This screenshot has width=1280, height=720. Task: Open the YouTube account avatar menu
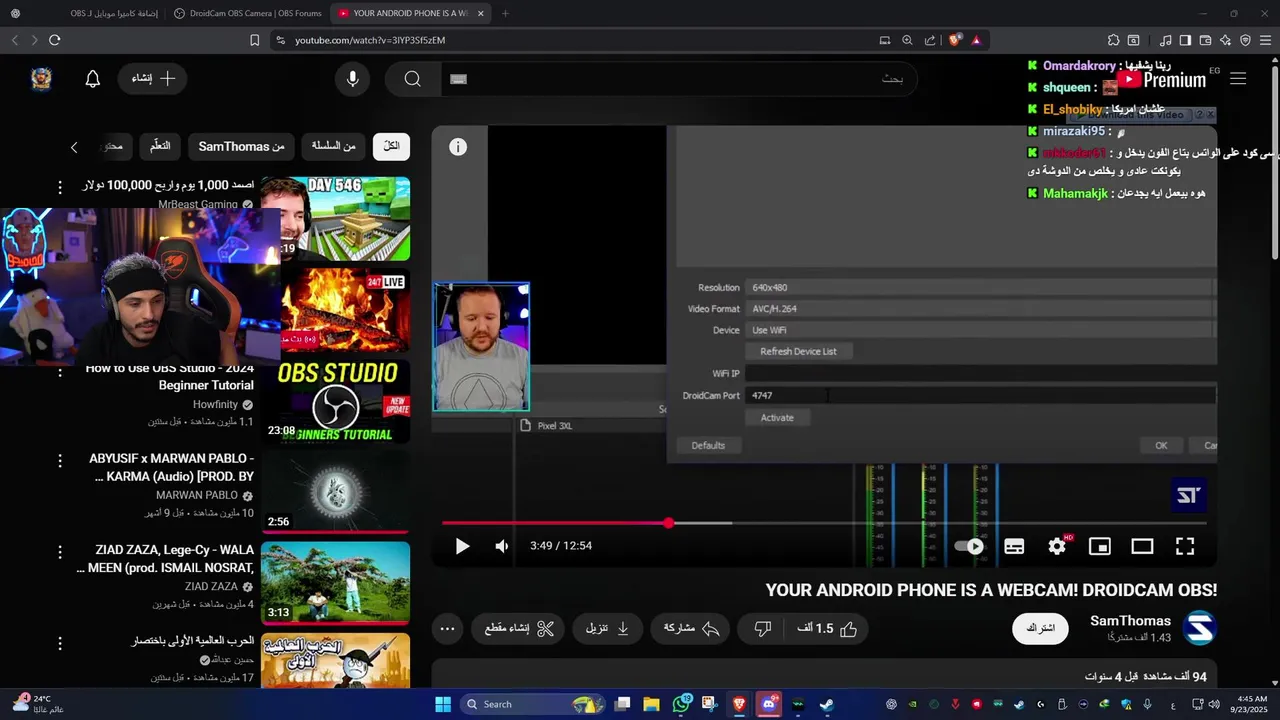41,79
